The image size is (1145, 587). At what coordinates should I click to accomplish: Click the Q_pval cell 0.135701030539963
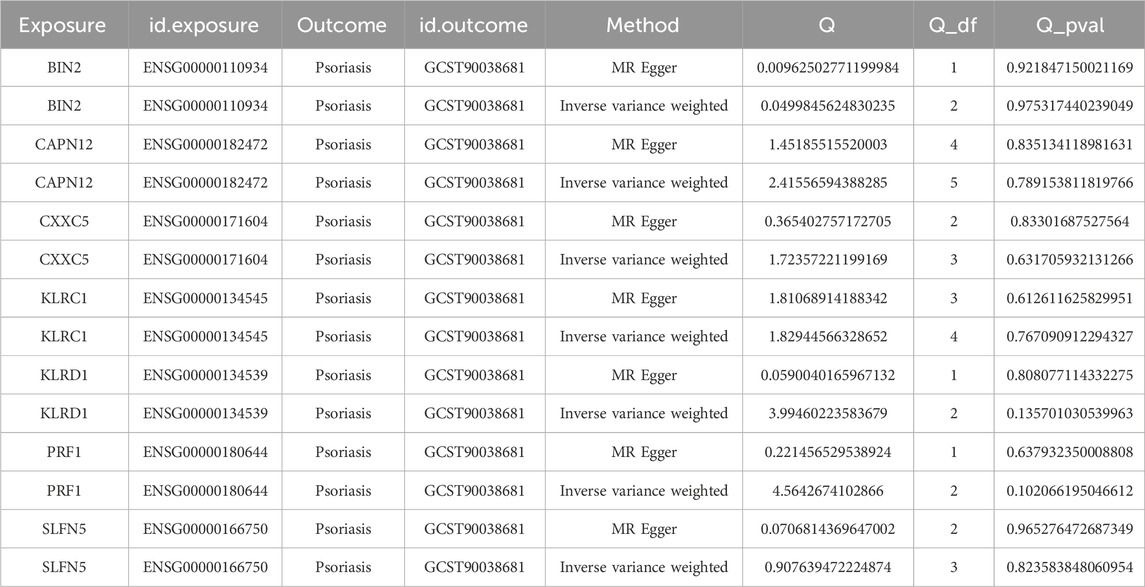pos(1069,414)
